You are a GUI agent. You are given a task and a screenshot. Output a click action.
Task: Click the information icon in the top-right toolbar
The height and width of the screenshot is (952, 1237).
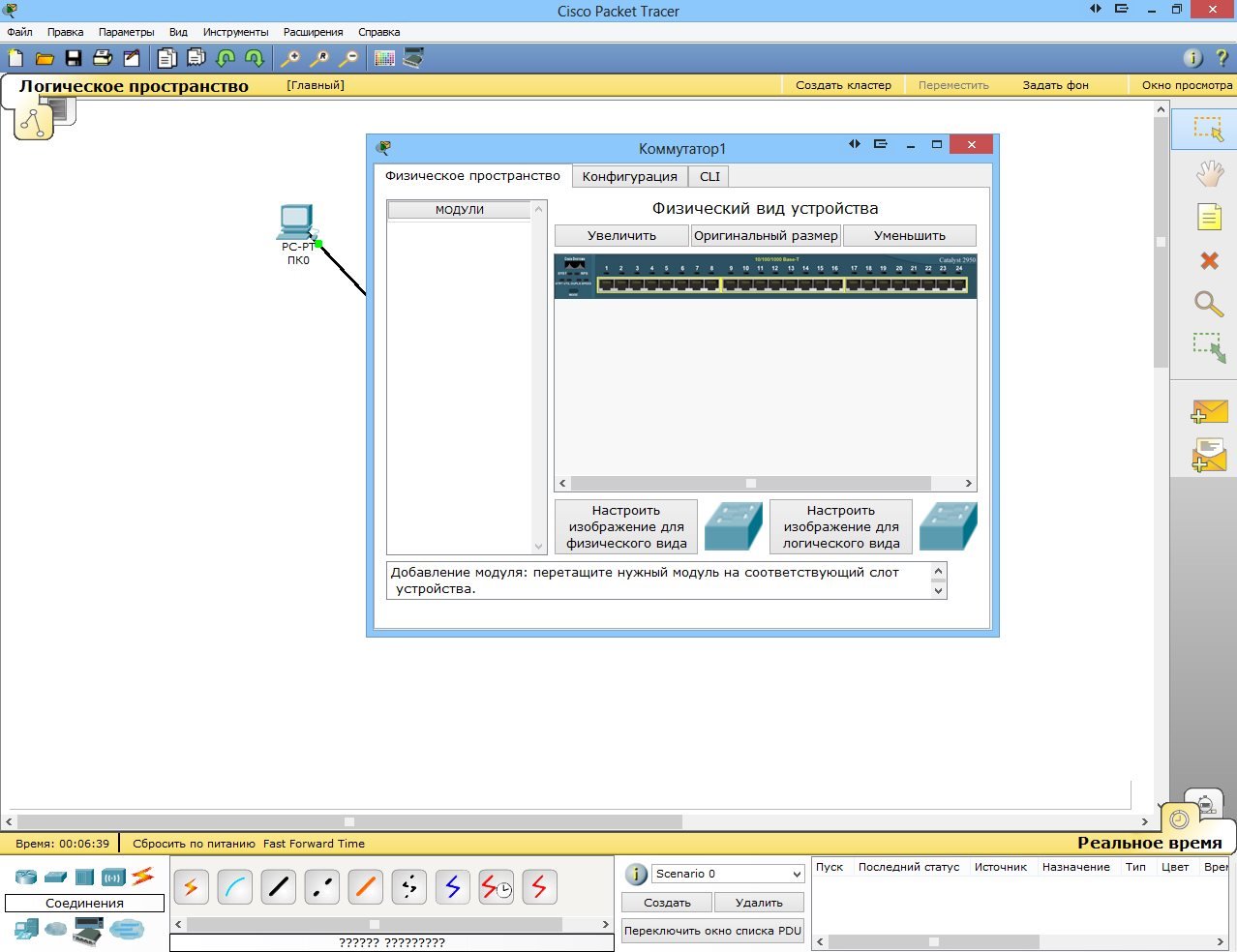[1193, 58]
